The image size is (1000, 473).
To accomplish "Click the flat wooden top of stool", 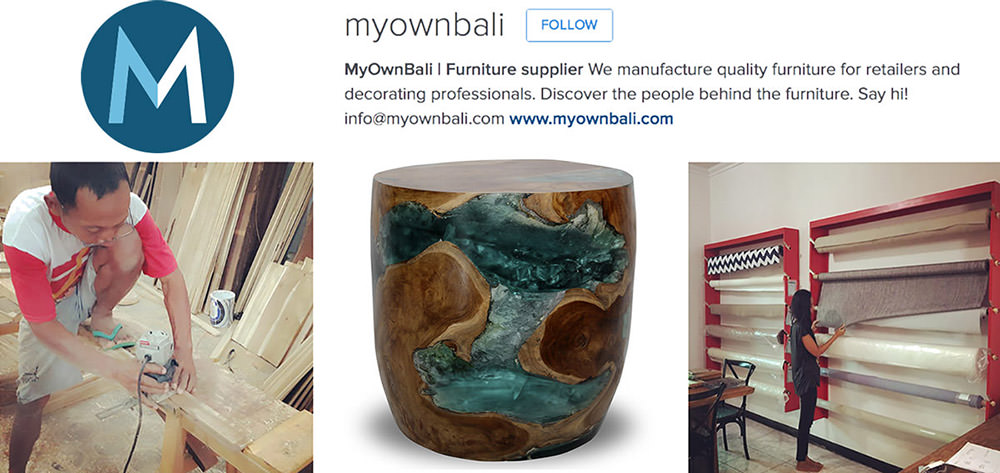I will [x=504, y=175].
